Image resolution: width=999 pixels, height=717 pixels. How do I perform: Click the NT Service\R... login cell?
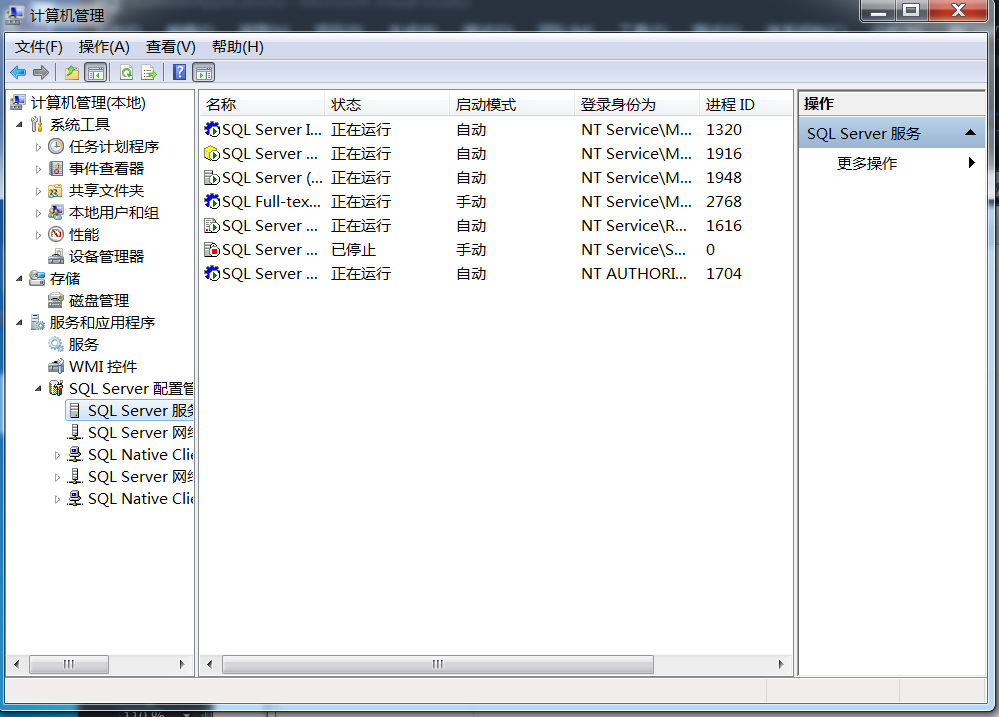(x=634, y=226)
